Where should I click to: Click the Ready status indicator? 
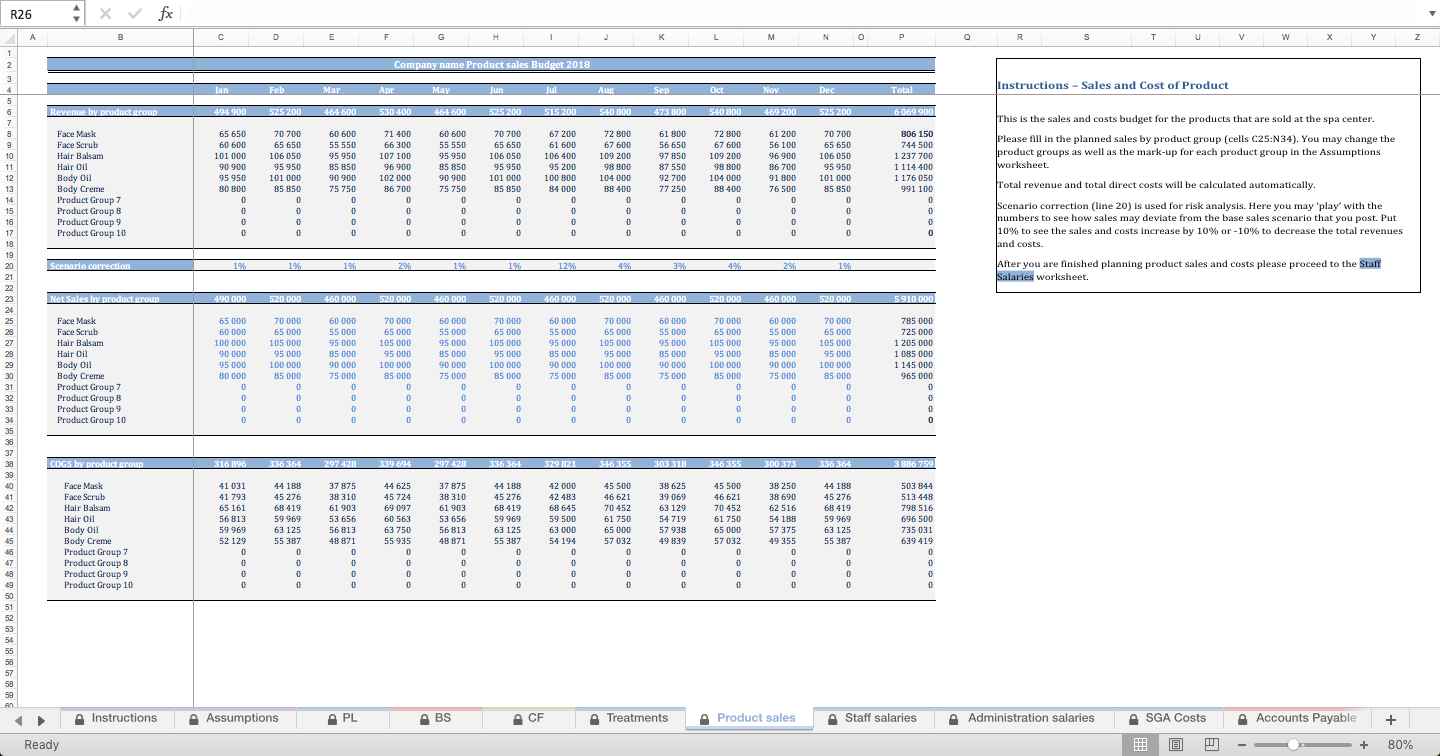coord(42,744)
